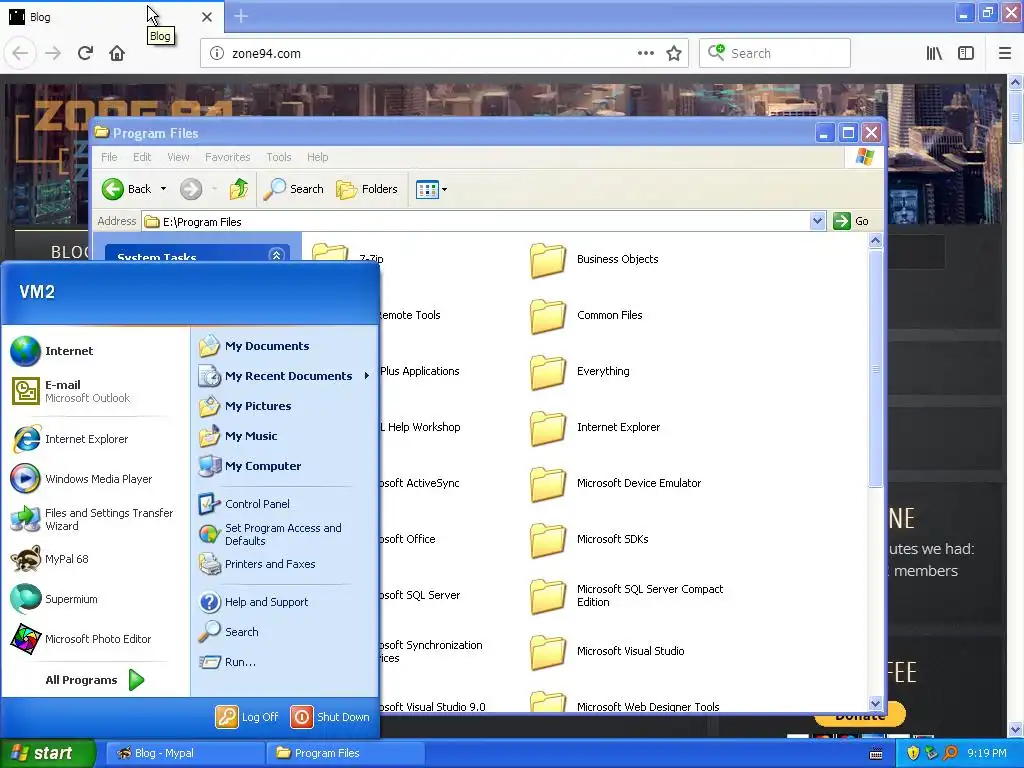The width and height of the screenshot is (1024, 768).
Task: Select the Everything folder
Action: coord(580,372)
